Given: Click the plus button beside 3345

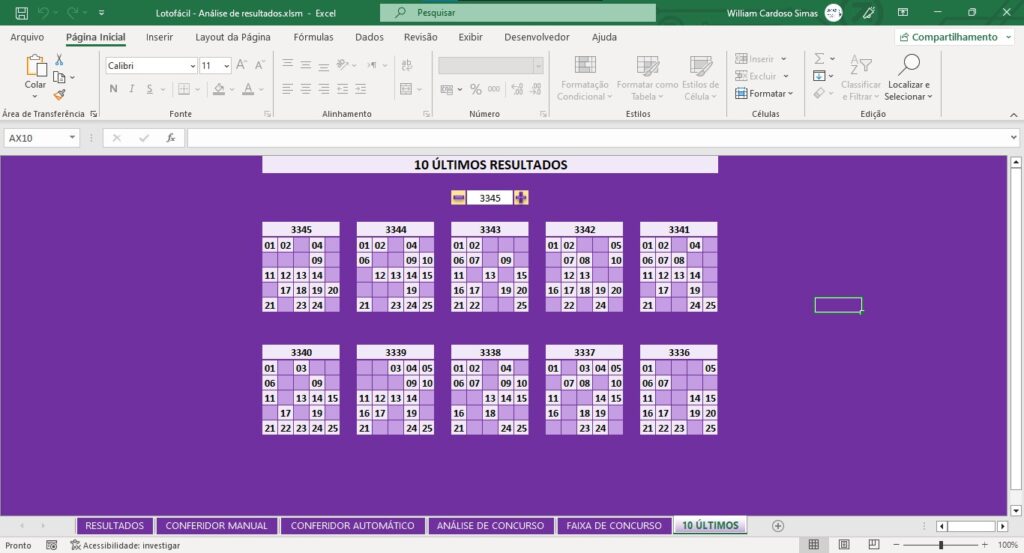Looking at the screenshot, I should click(521, 198).
